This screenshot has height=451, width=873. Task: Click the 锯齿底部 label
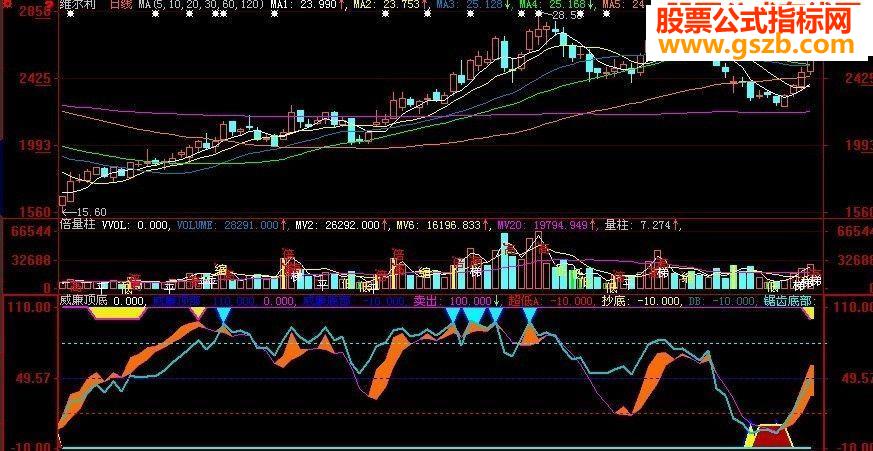(791, 301)
